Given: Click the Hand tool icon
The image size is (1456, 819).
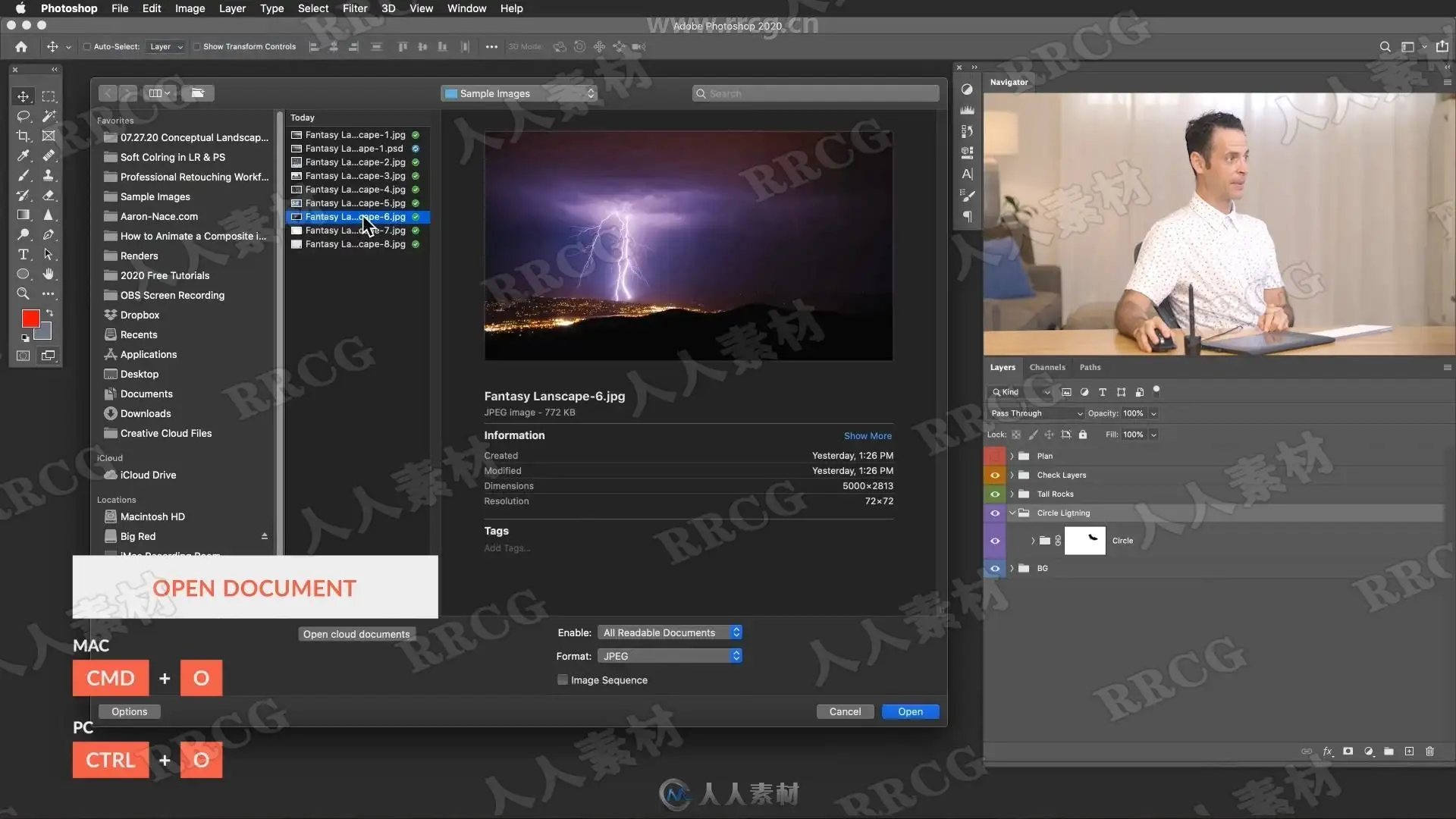Looking at the screenshot, I should pos(49,274).
